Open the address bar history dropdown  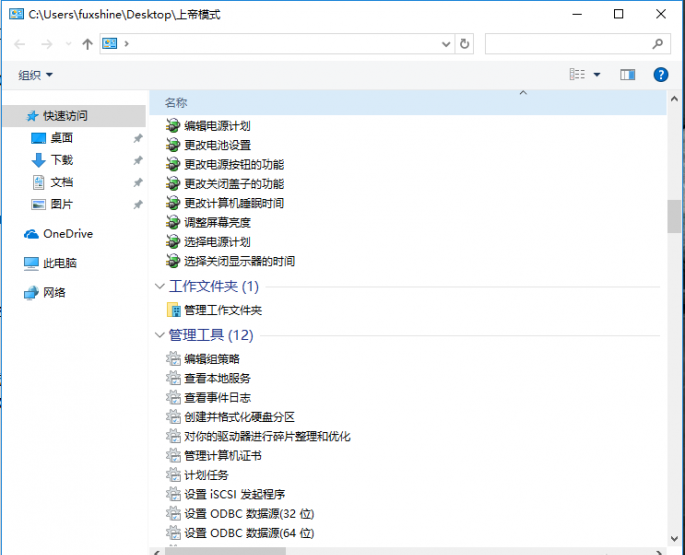446,44
